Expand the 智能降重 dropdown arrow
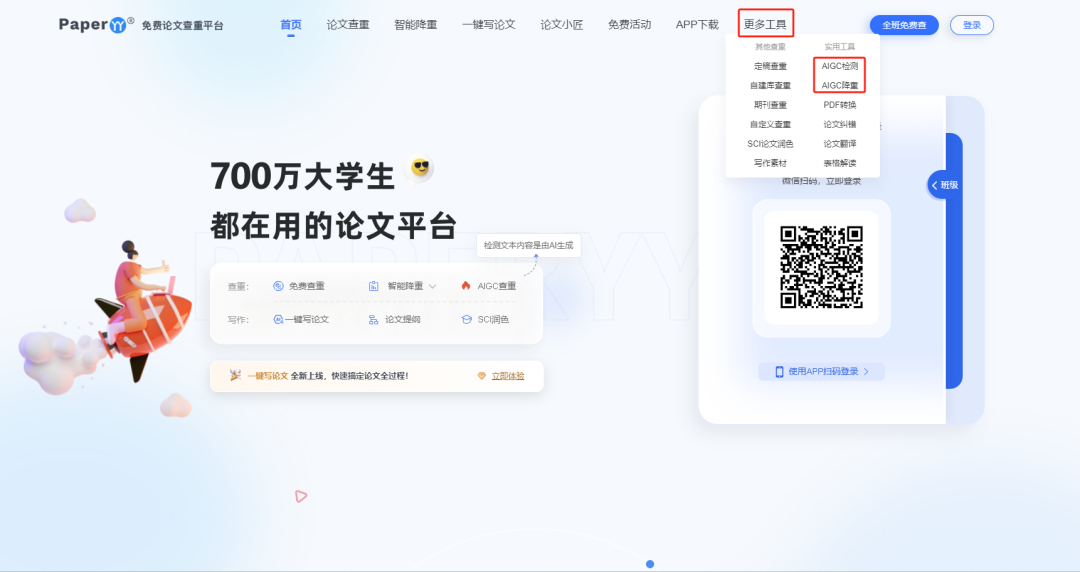The width and height of the screenshot is (1080, 572). tap(433, 286)
